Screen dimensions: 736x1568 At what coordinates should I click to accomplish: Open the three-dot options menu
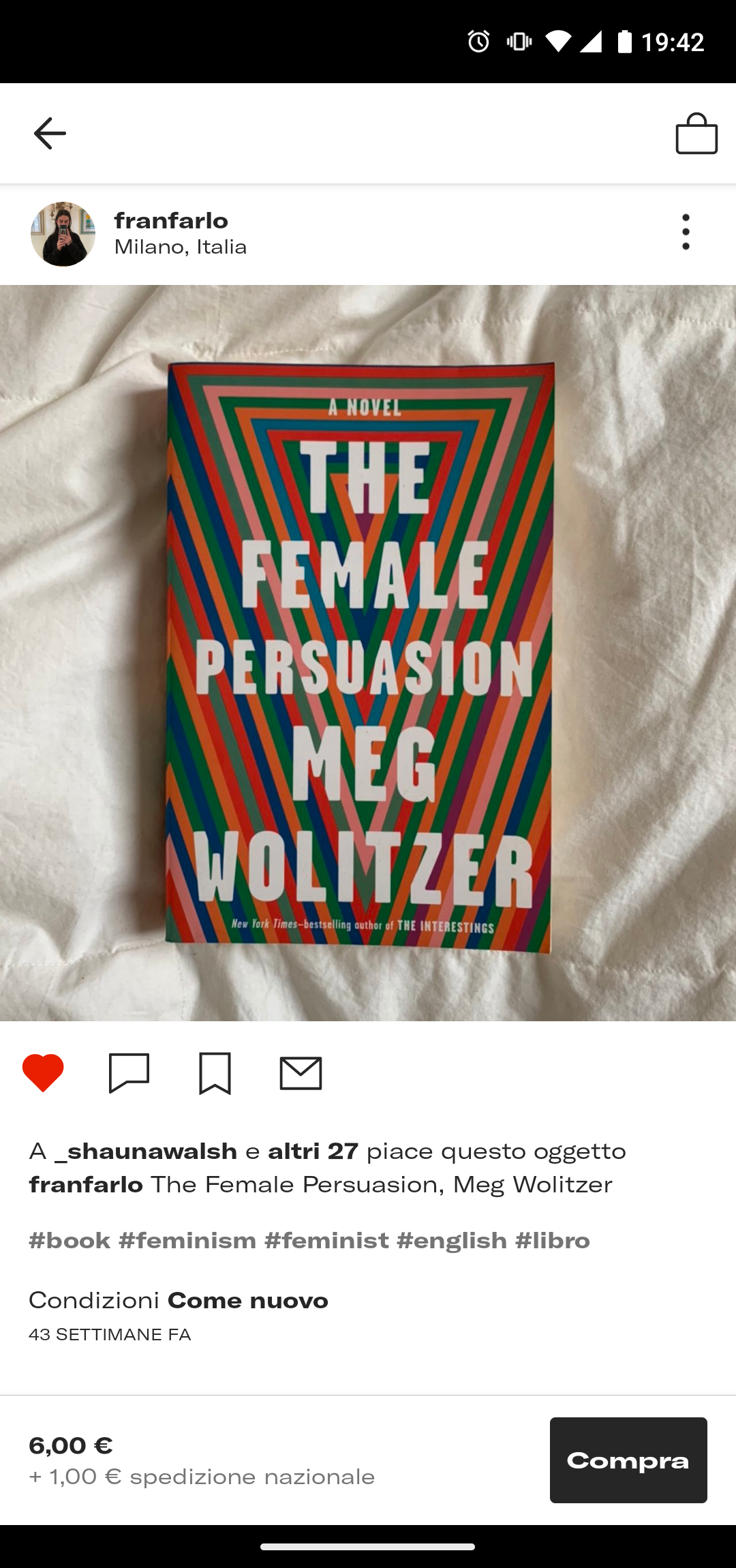686,232
